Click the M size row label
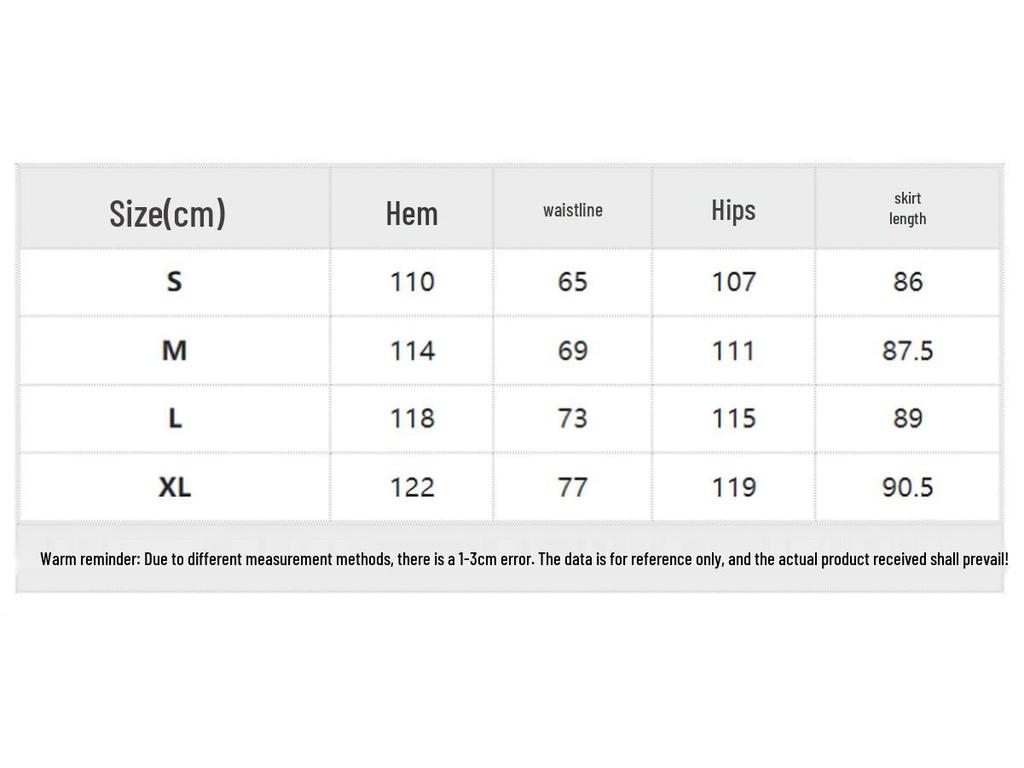 coord(174,350)
